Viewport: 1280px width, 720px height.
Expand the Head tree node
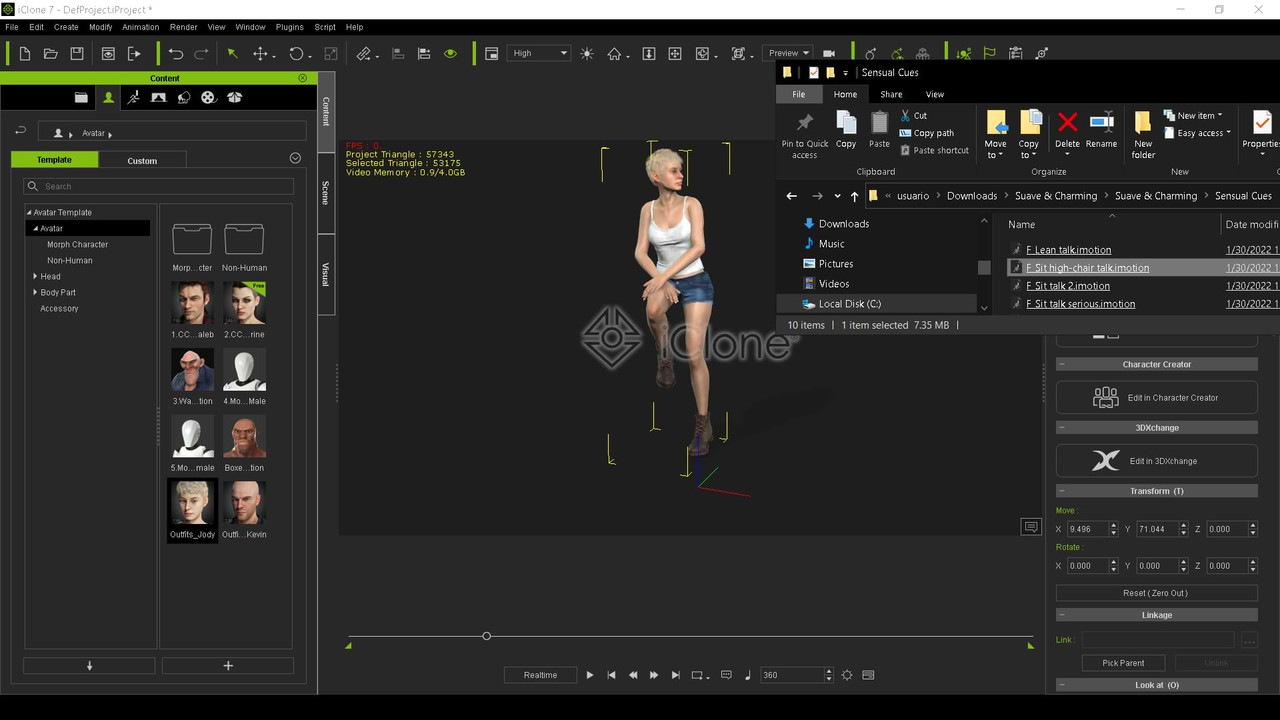coord(35,276)
